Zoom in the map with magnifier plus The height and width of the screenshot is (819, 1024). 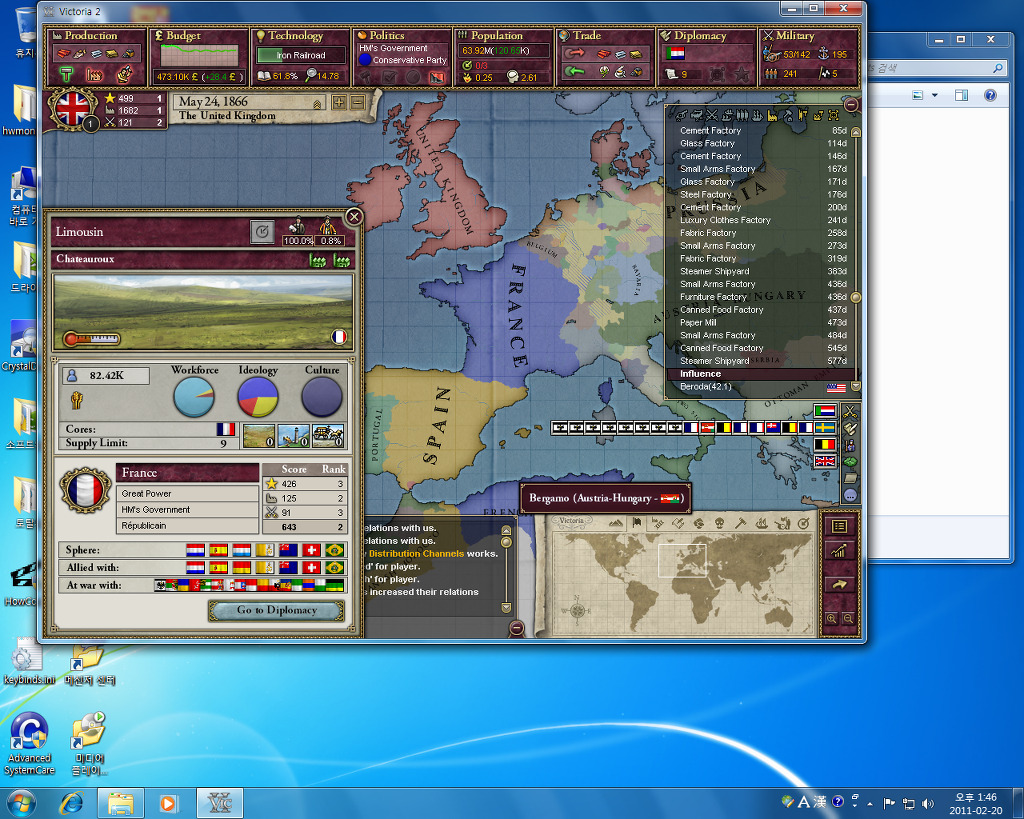(x=831, y=618)
